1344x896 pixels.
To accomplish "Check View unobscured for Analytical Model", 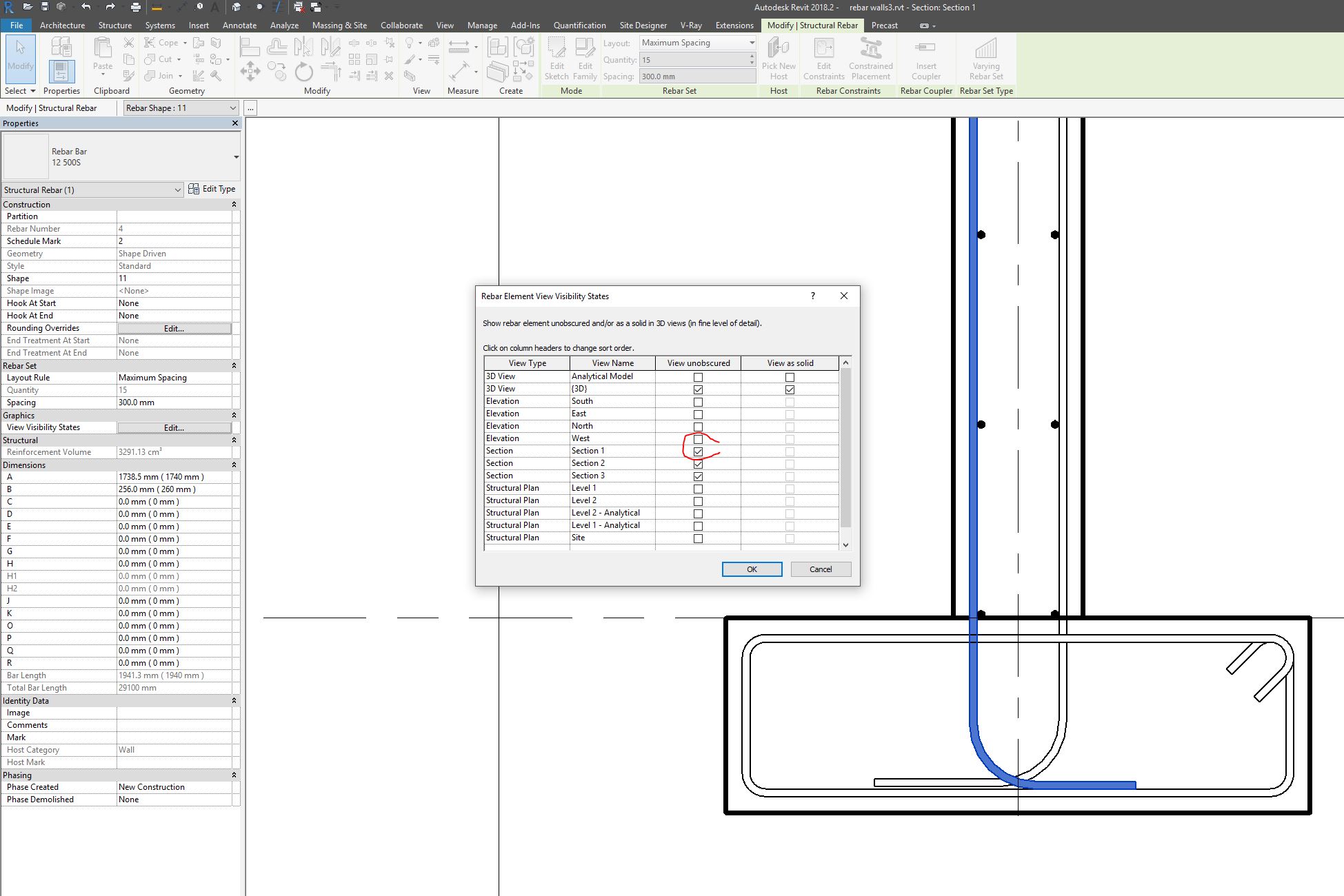I will (698, 377).
